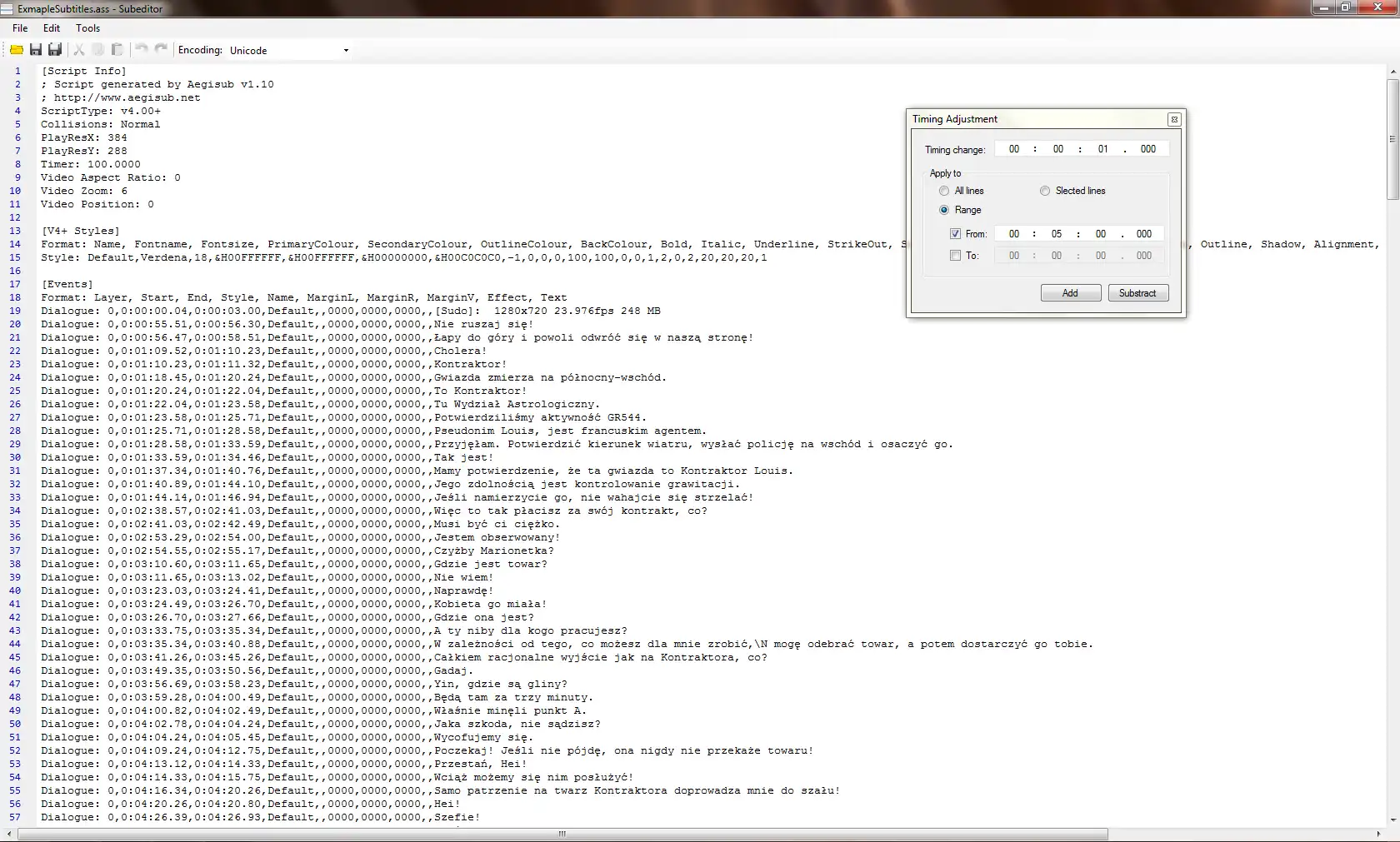Viewport: 1400px width, 842px height.
Task: Click the Paste clipboard icon in the toolbar
Action: click(117, 50)
